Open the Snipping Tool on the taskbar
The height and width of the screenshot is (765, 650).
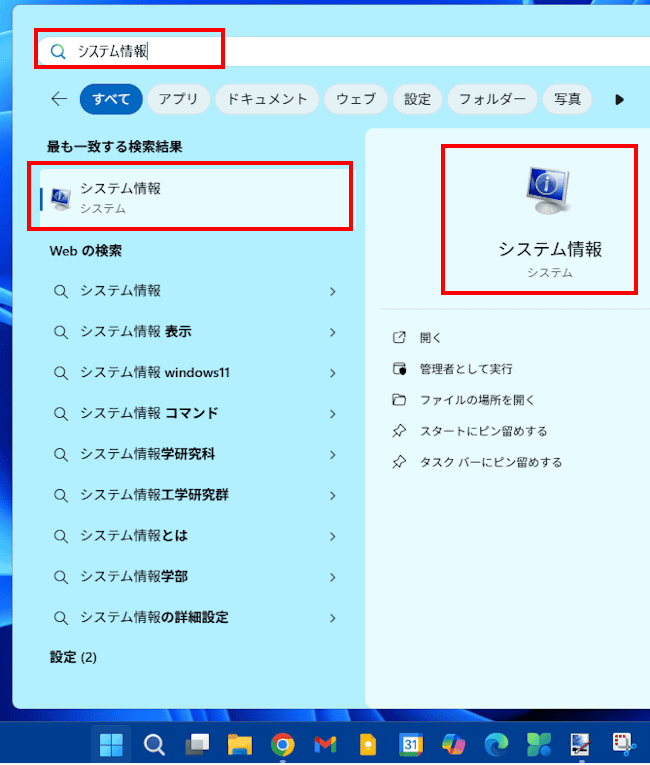click(624, 745)
